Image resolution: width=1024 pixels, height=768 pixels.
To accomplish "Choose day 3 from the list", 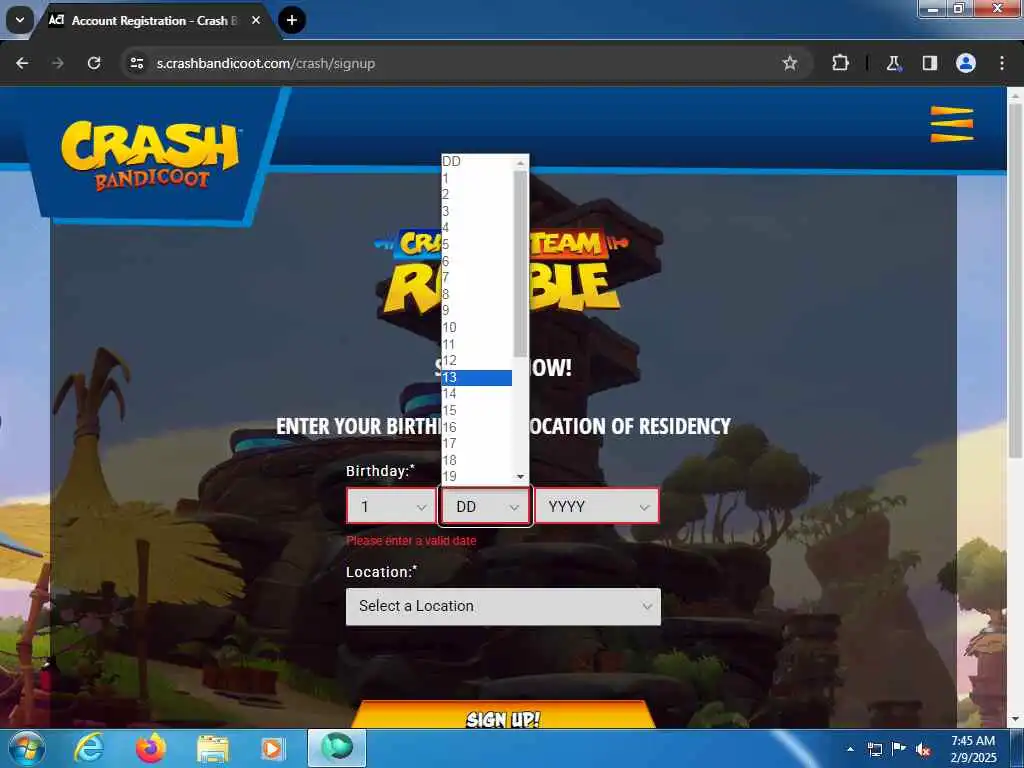I will tap(477, 212).
